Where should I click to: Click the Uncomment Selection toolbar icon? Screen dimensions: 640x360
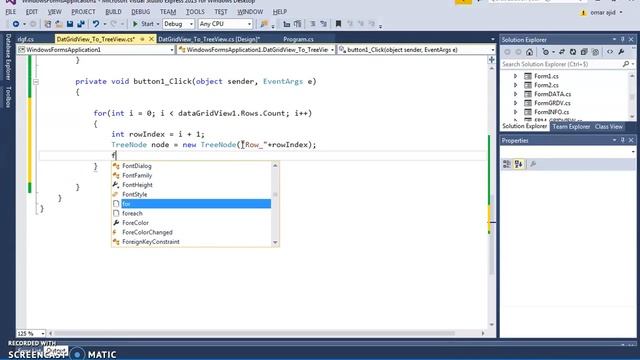pyautogui.click(x=323, y=24)
